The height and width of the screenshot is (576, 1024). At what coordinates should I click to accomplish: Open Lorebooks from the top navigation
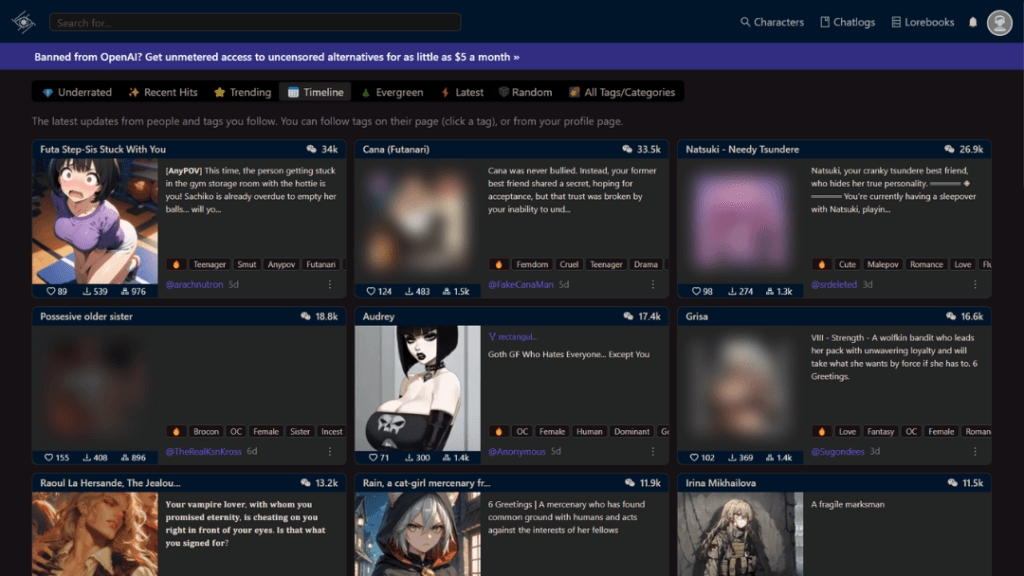click(922, 22)
